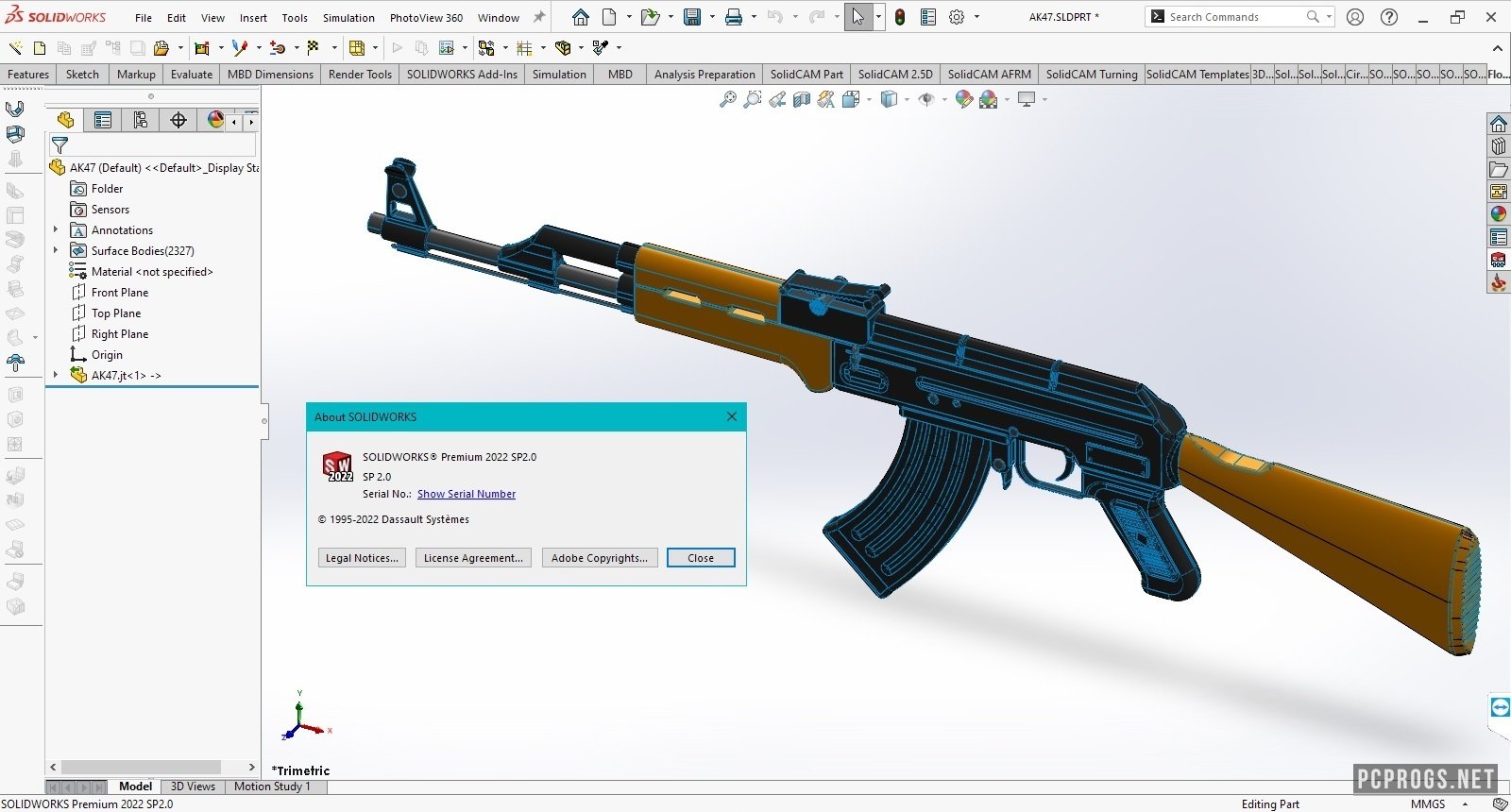1511x812 pixels.
Task: Open the Help question mark icon
Action: point(1389,17)
